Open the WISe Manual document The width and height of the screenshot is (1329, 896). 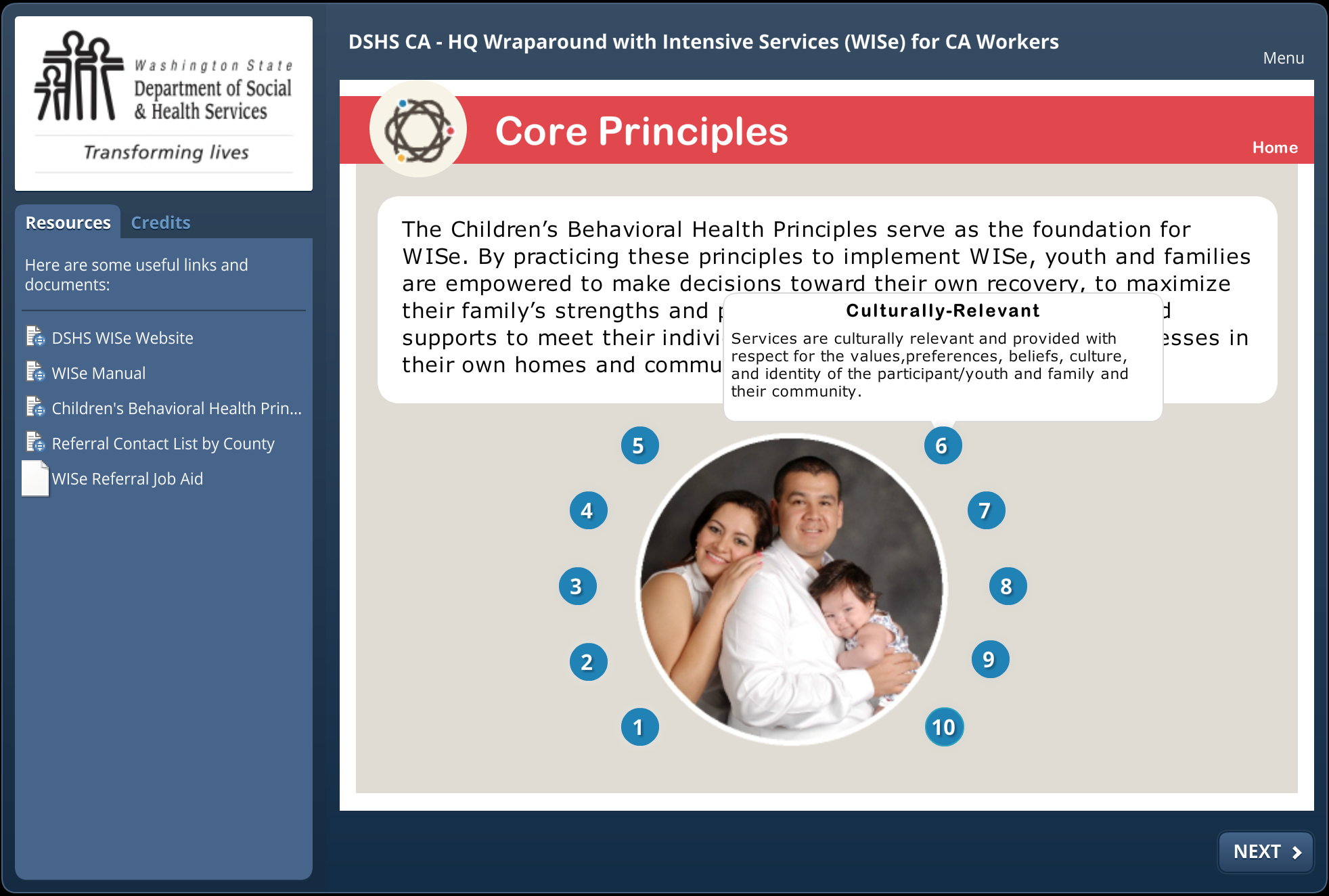[99, 373]
